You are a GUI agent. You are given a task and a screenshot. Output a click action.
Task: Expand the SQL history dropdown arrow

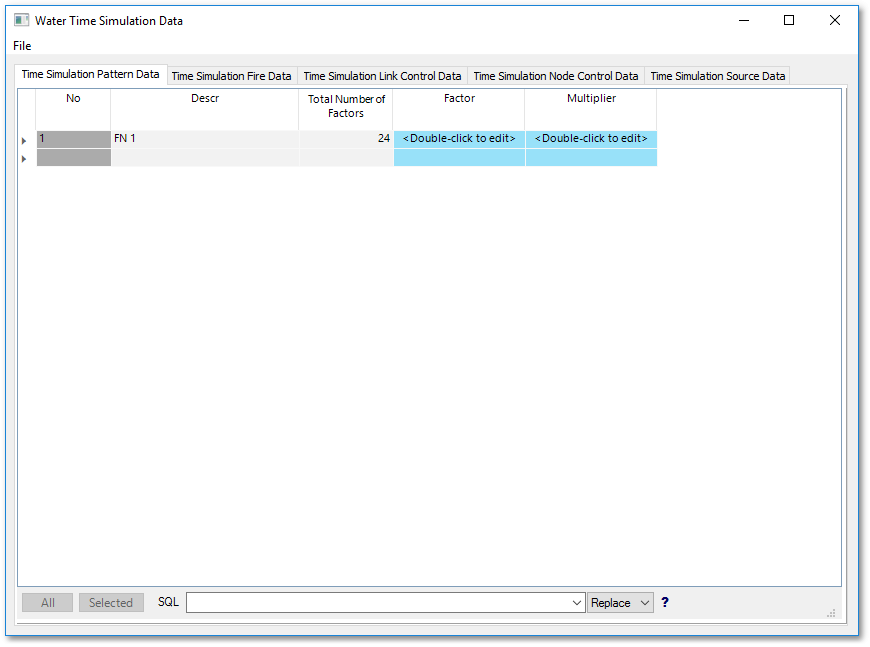[577, 603]
